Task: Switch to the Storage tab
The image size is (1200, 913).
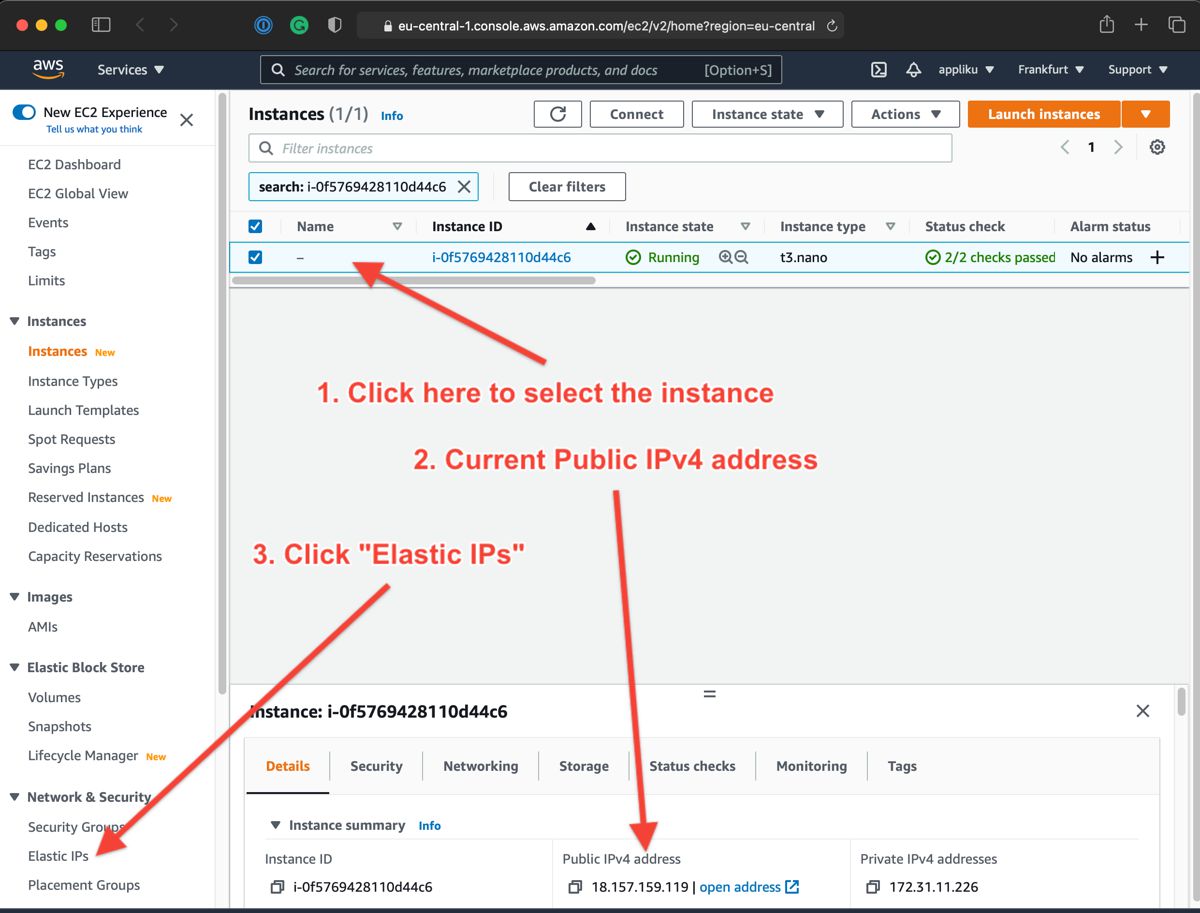Action: point(584,766)
